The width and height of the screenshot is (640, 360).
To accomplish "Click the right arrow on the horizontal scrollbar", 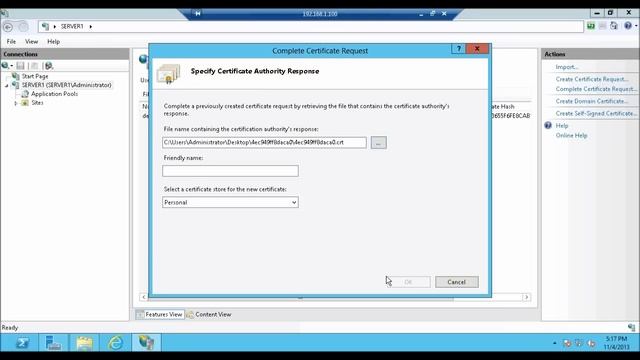I will (527, 297).
